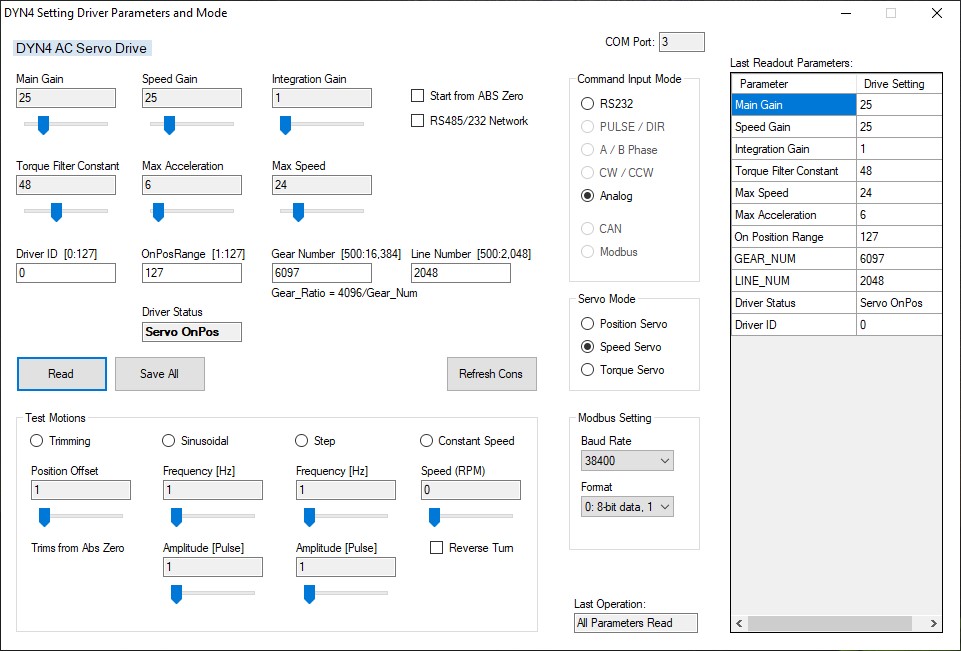This screenshot has width=961, height=651.
Task: Click the Driver ID input field
Action: [66, 273]
